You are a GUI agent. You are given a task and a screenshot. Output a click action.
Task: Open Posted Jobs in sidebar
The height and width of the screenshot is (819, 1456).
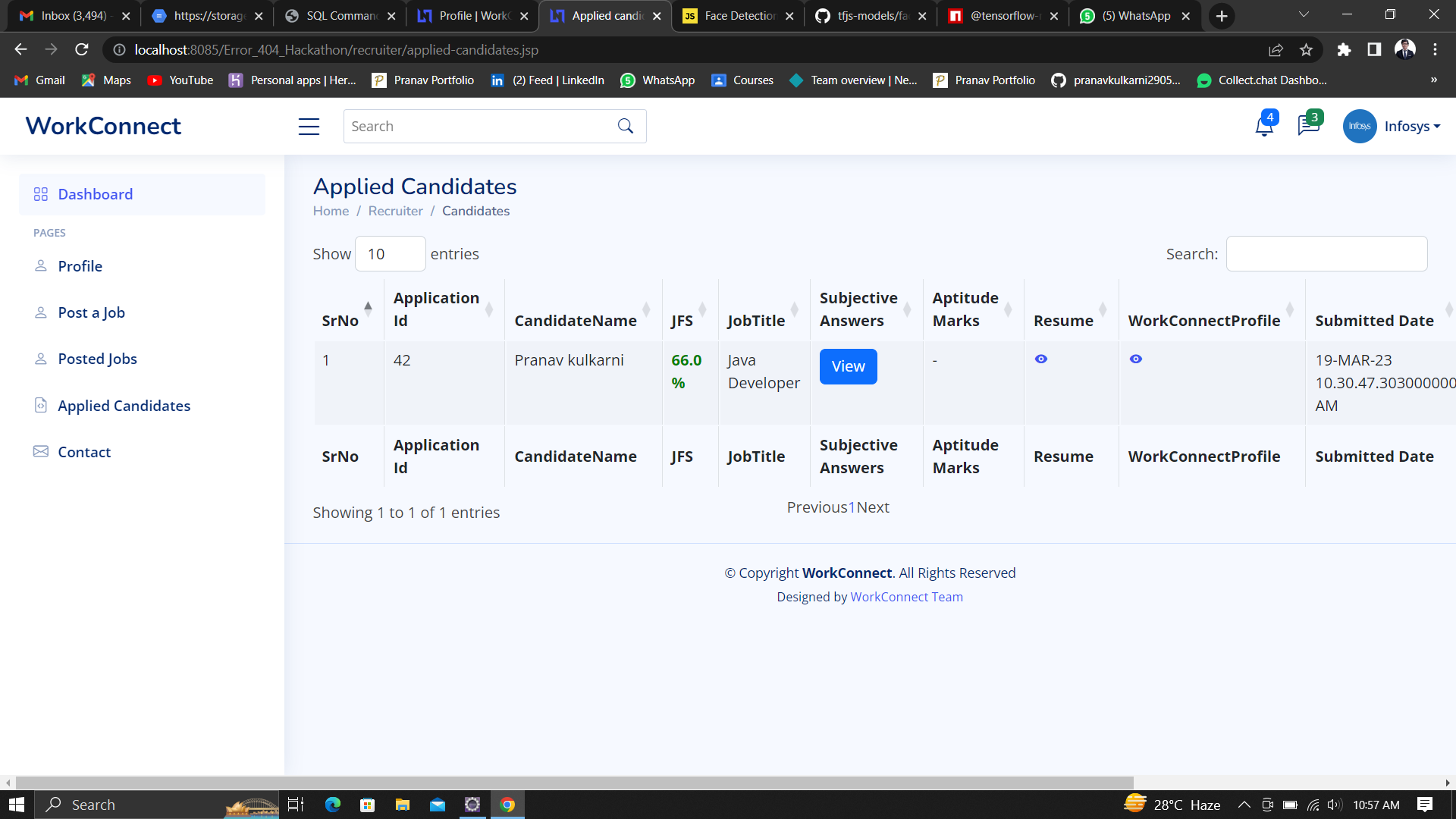pos(97,359)
